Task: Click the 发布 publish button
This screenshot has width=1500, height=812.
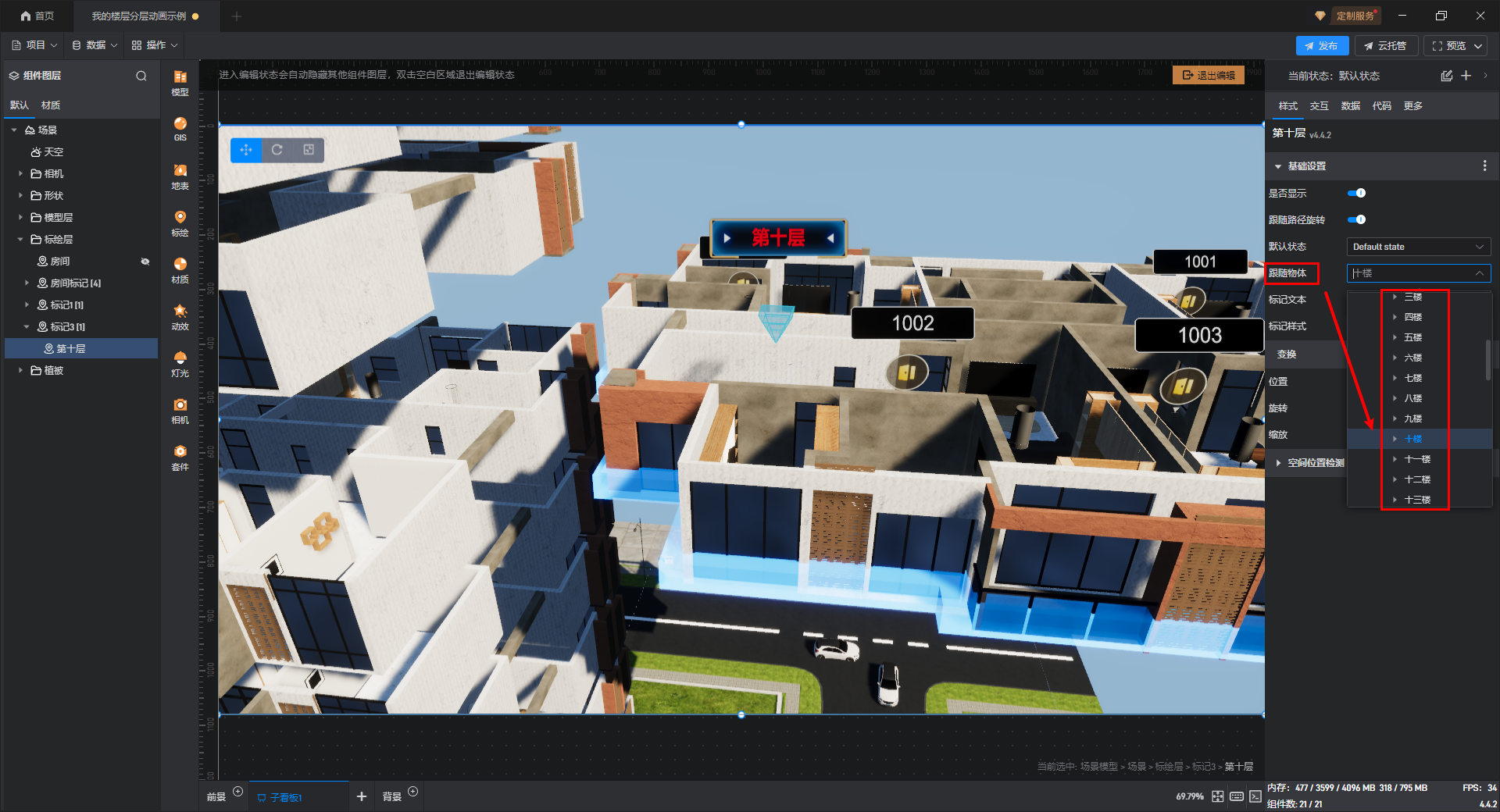Action: tap(1322, 46)
